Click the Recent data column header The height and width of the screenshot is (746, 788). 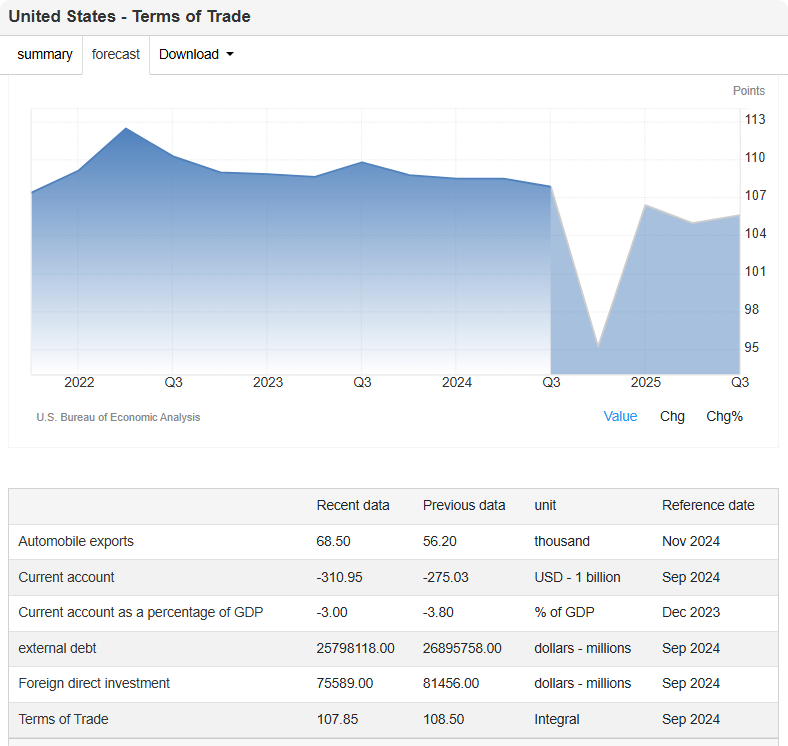pos(353,505)
